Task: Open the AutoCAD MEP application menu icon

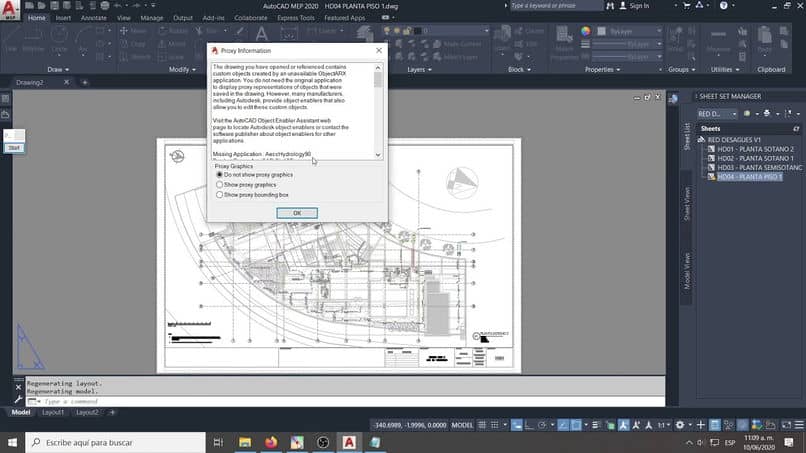Action: coord(10,9)
